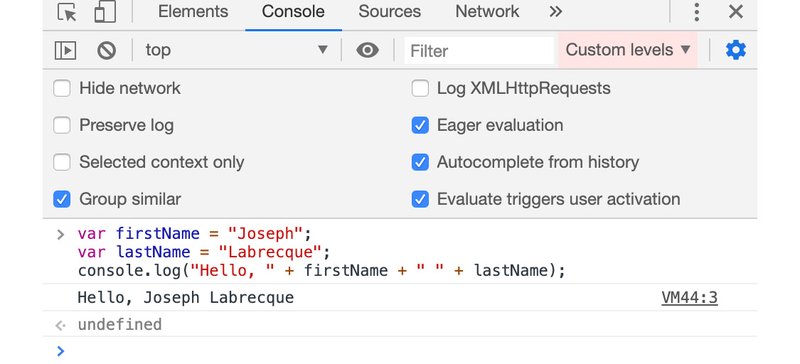Activate the inspect element picker icon
Image resolution: width=800 pixels, height=364 pixels.
[67, 12]
